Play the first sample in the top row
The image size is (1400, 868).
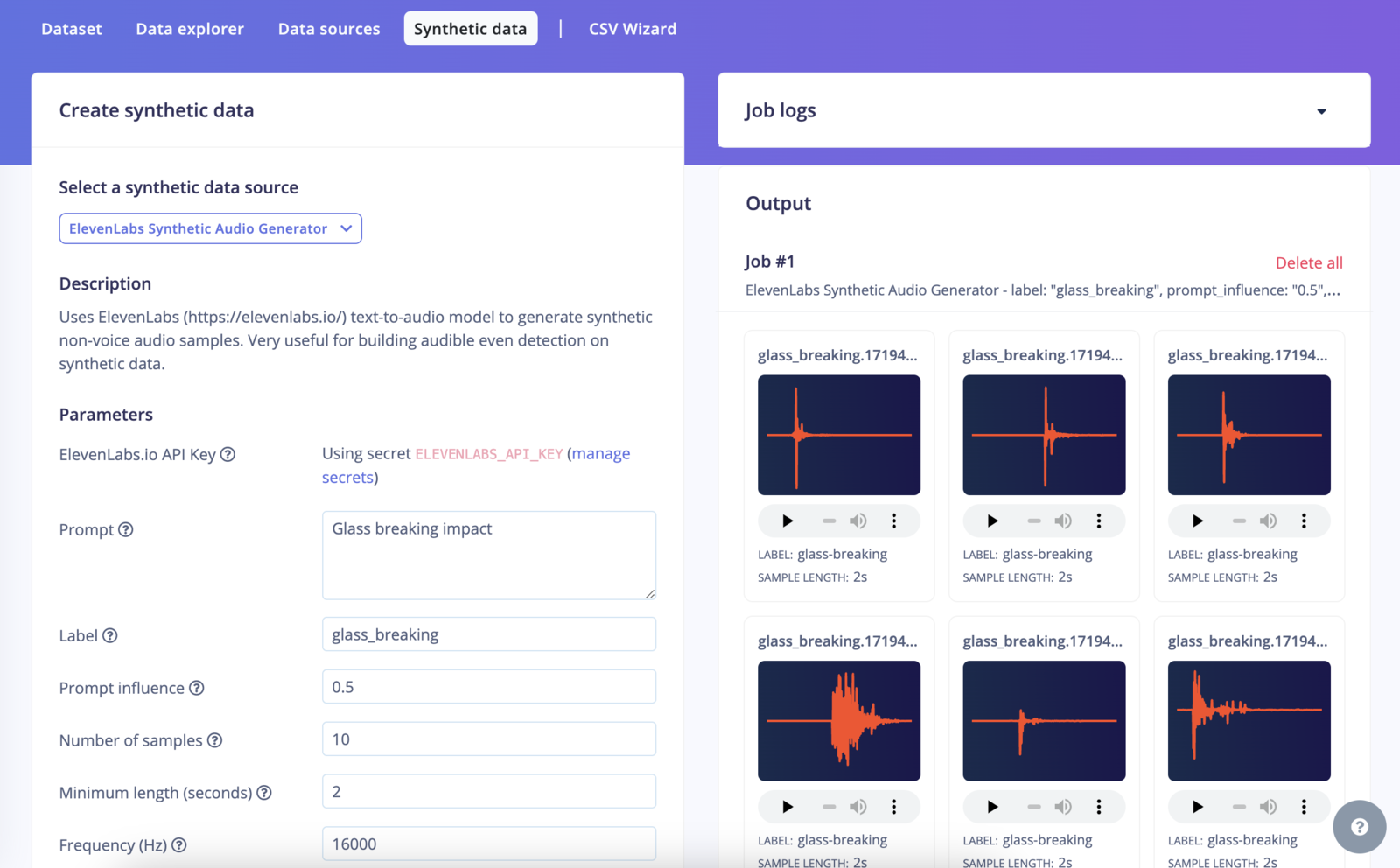point(787,521)
